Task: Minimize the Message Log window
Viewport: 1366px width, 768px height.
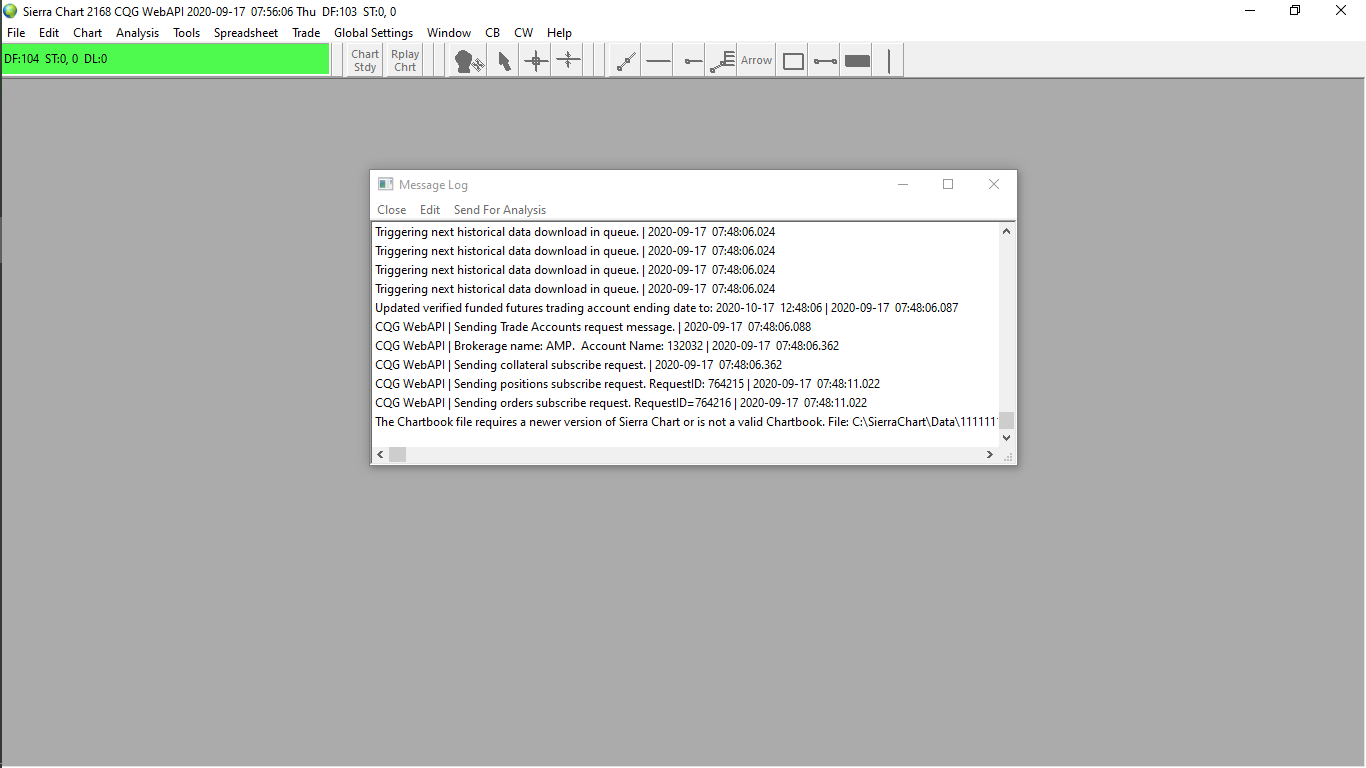Action: [x=903, y=184]
